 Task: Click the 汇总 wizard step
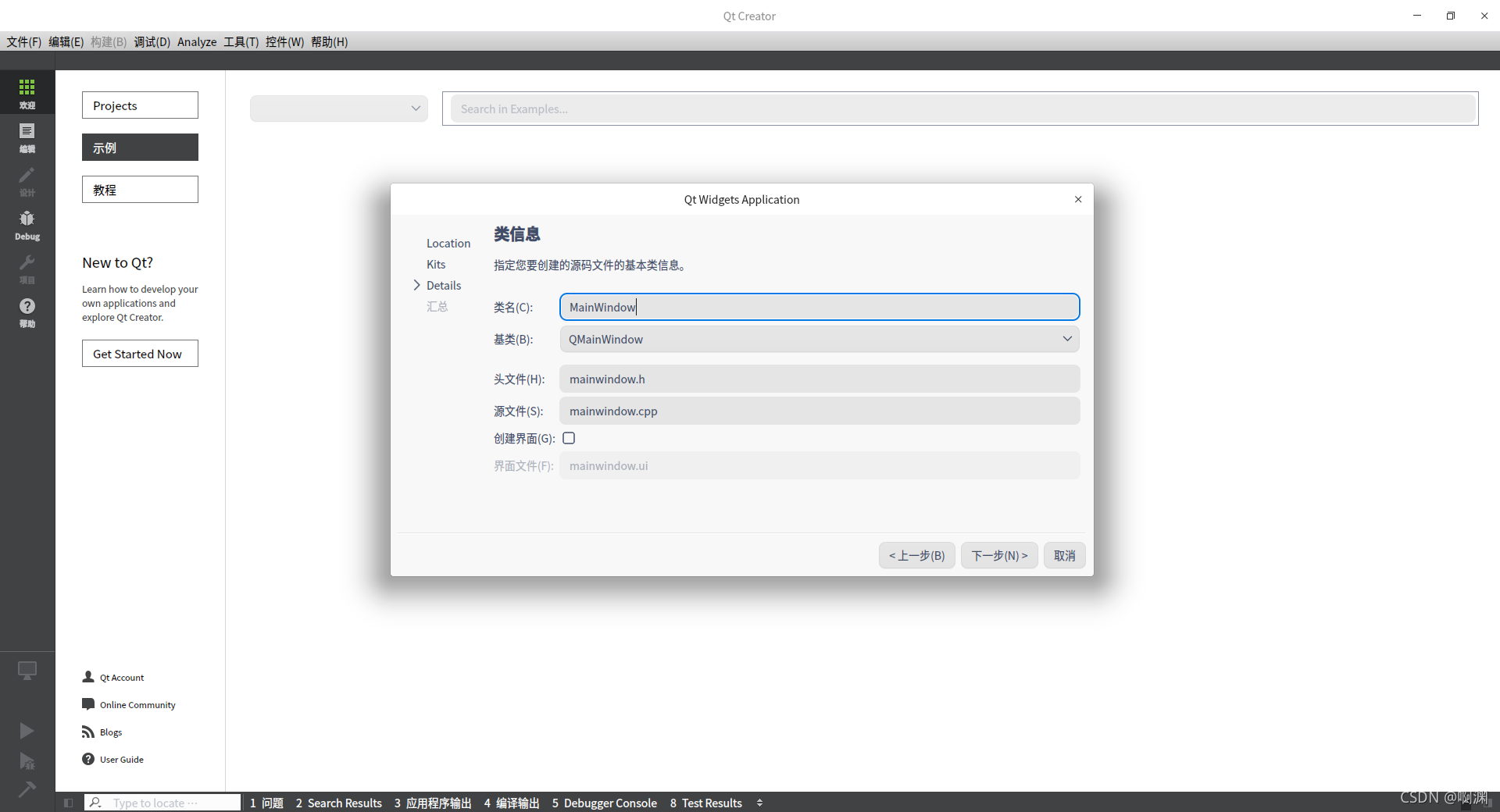437,306
